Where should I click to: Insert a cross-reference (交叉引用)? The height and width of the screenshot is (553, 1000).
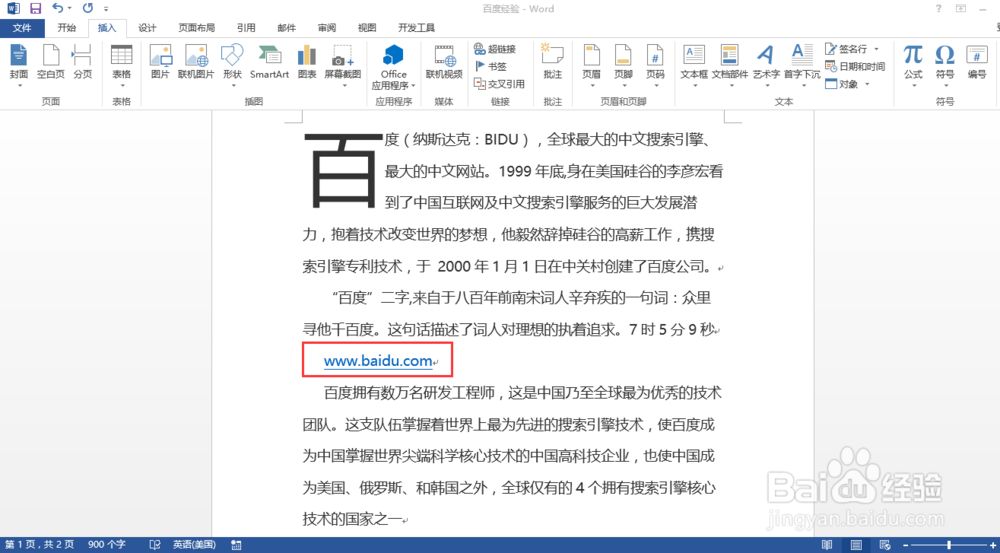[x=499, y=84]
